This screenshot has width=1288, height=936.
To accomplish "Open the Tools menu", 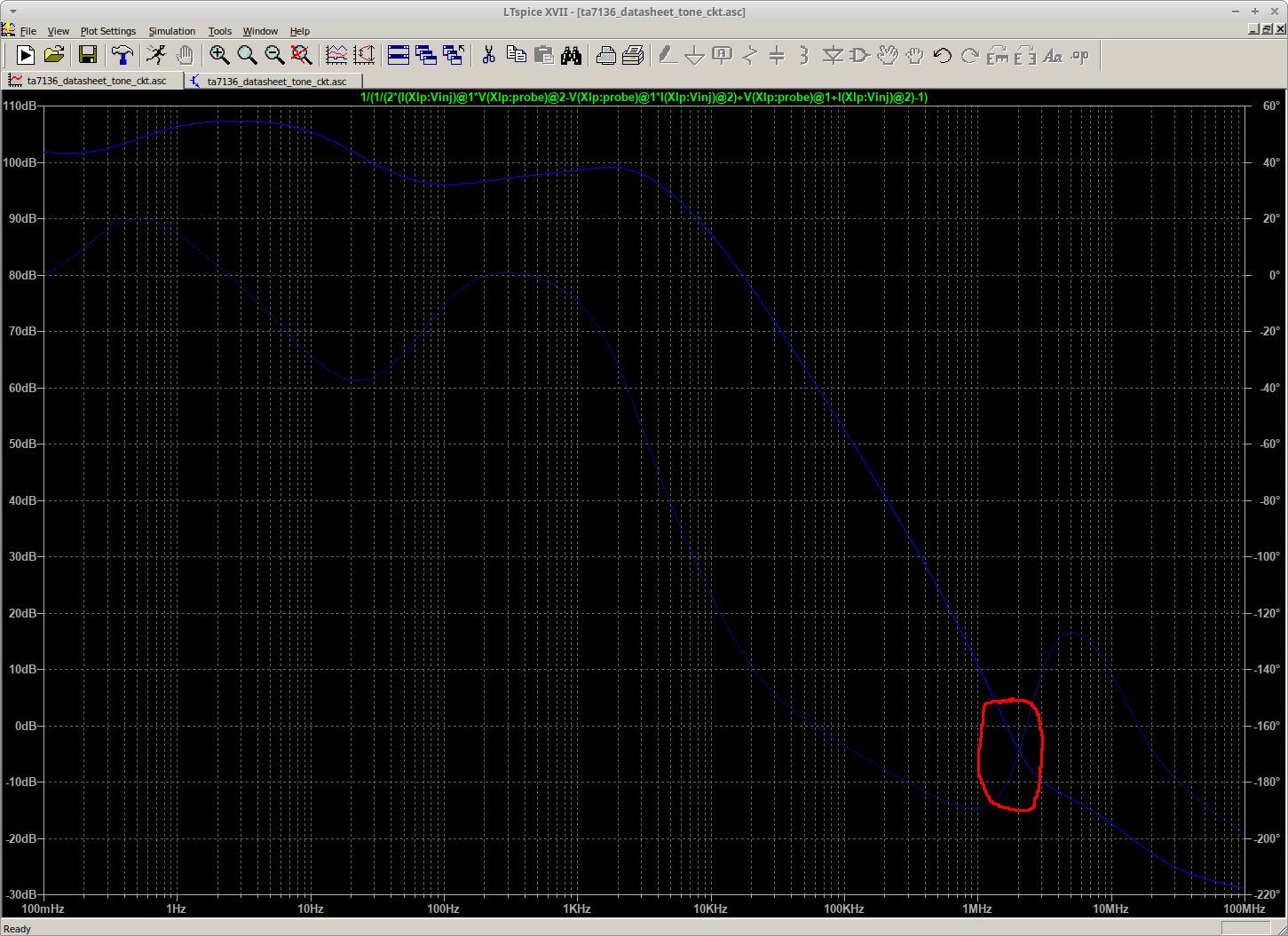I will click(220, 31).
